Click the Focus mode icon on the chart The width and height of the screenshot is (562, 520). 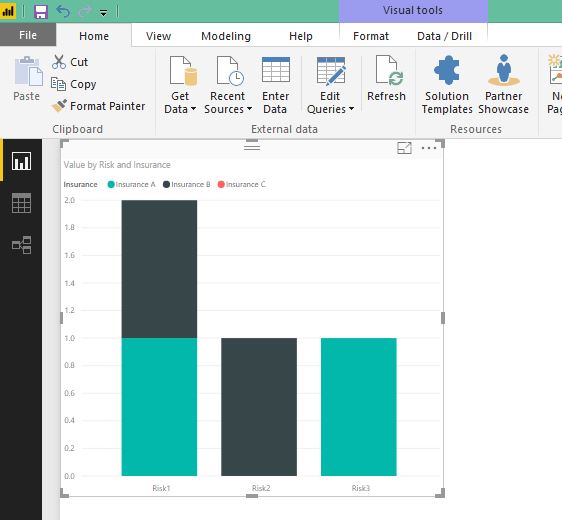coord(404,148)
